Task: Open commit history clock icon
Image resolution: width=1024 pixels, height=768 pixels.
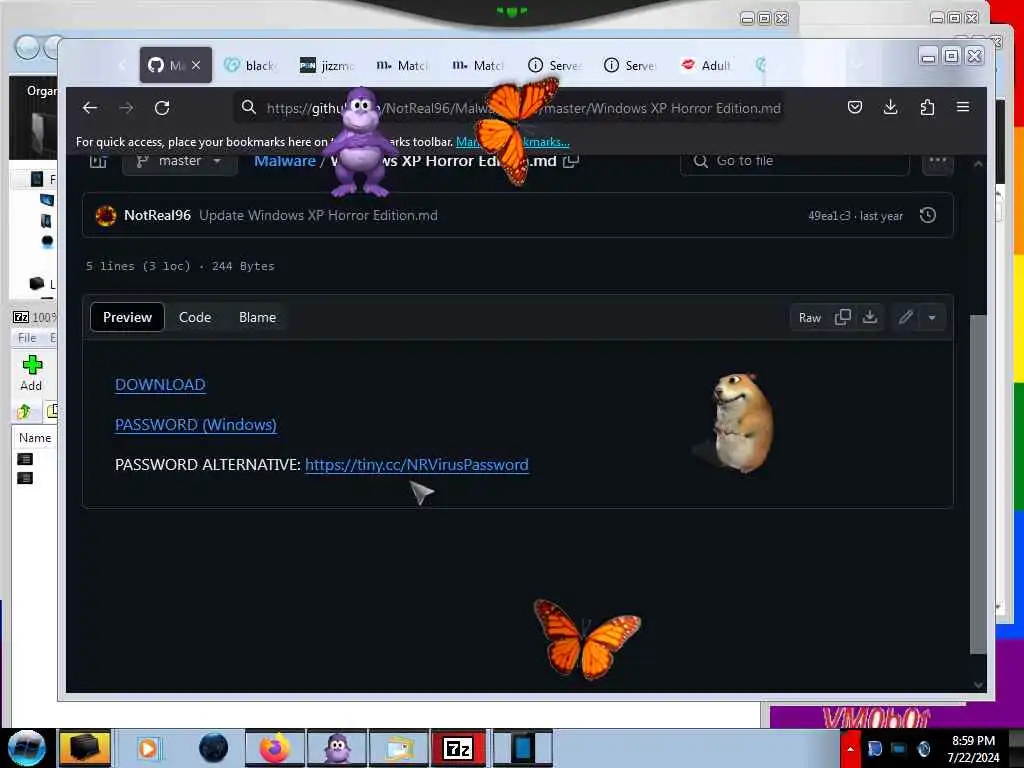Action: point(927,216)
